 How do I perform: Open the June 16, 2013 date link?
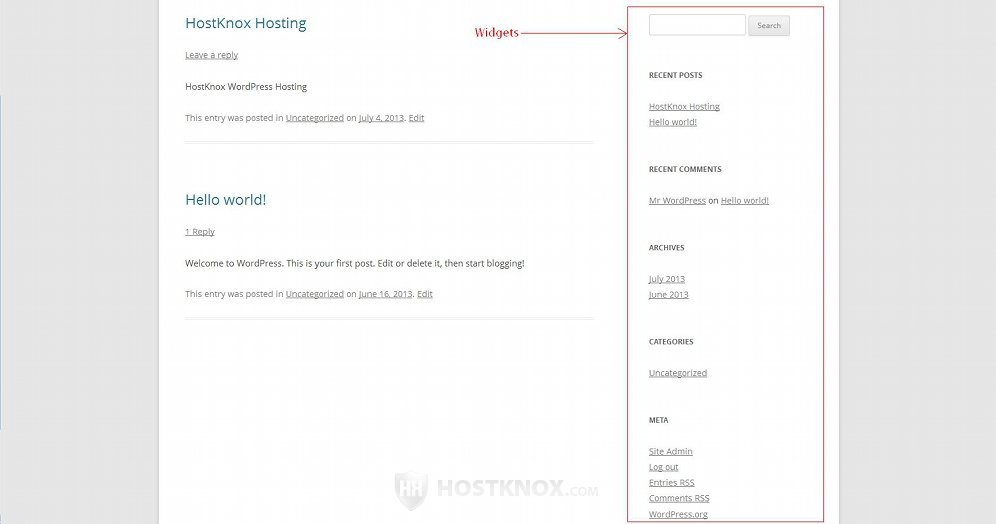(x=386, y=294)
